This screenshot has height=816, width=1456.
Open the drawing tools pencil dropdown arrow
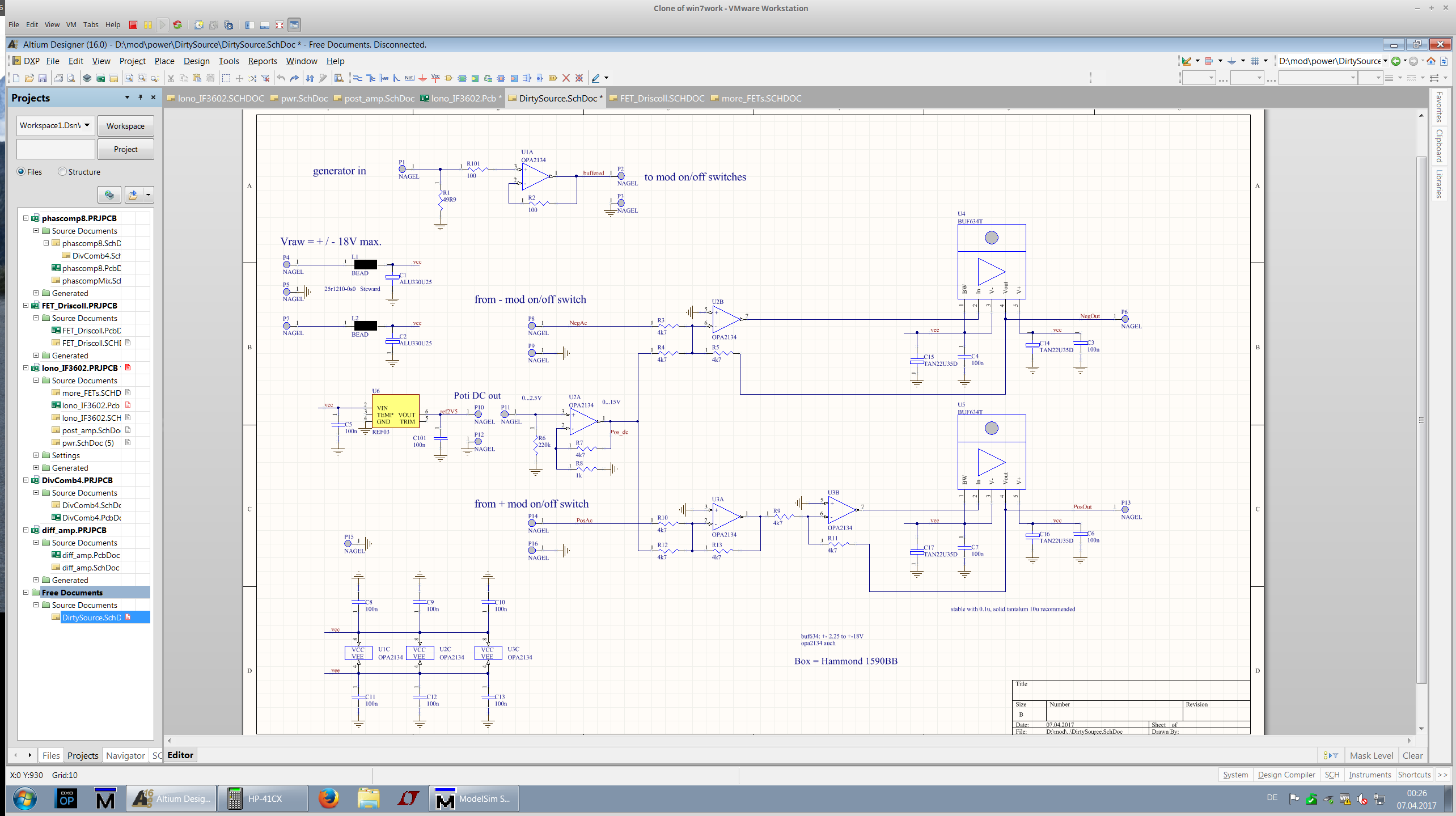[x=606, y=78]
